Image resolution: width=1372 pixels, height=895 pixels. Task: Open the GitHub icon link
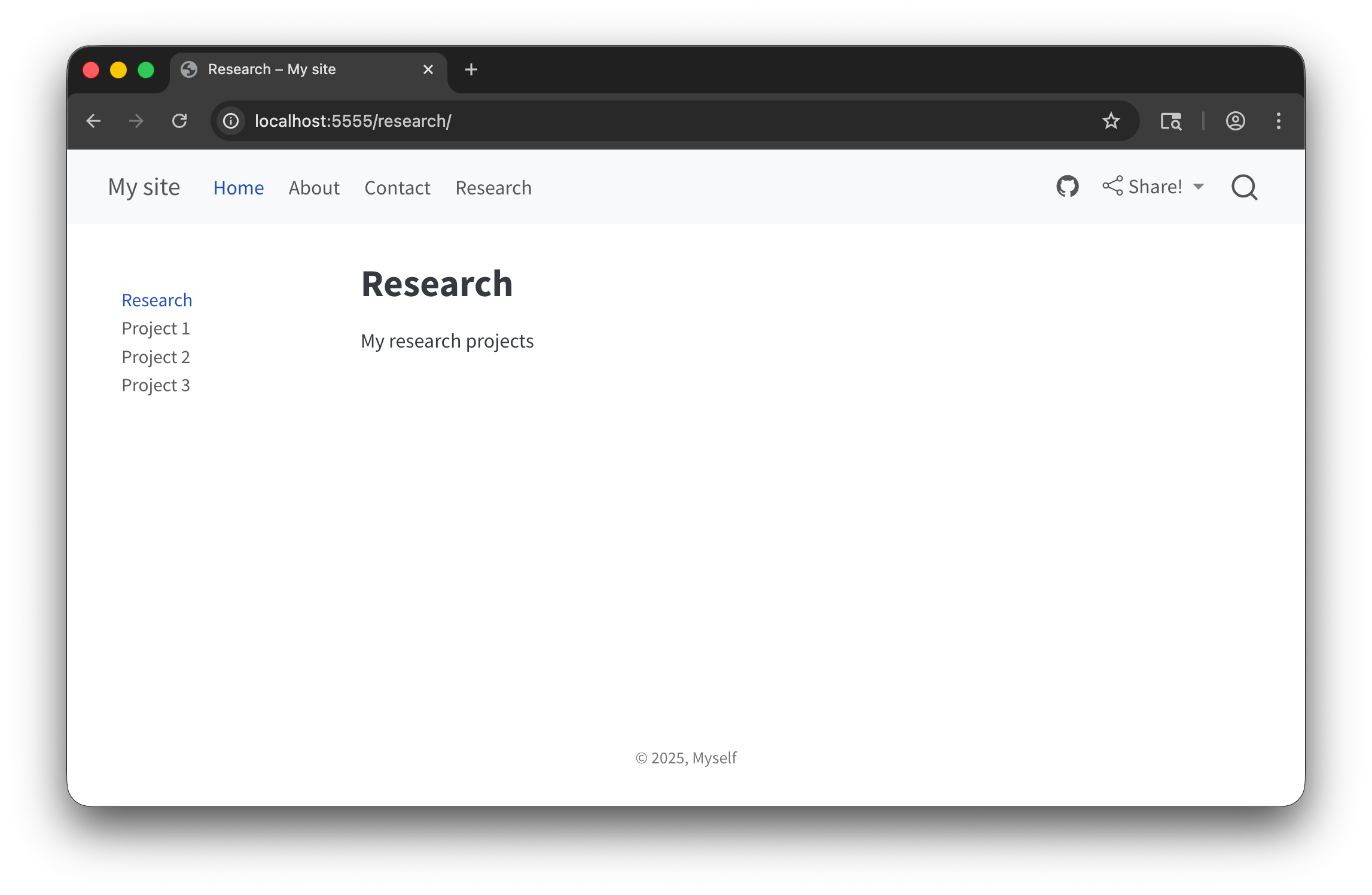pyautogui.click(x=1067, y=187)
